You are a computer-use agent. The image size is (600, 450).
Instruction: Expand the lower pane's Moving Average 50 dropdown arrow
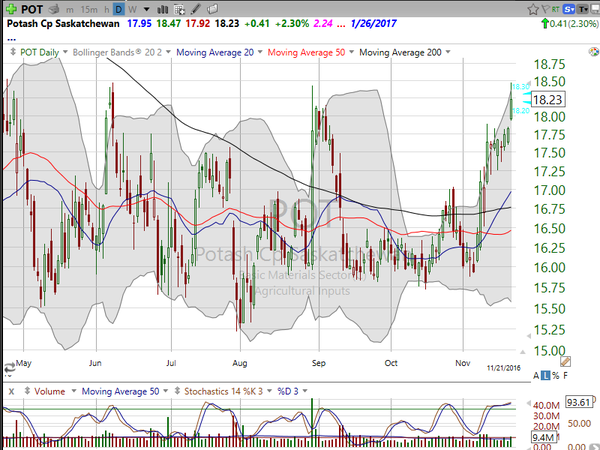(165, 391)
